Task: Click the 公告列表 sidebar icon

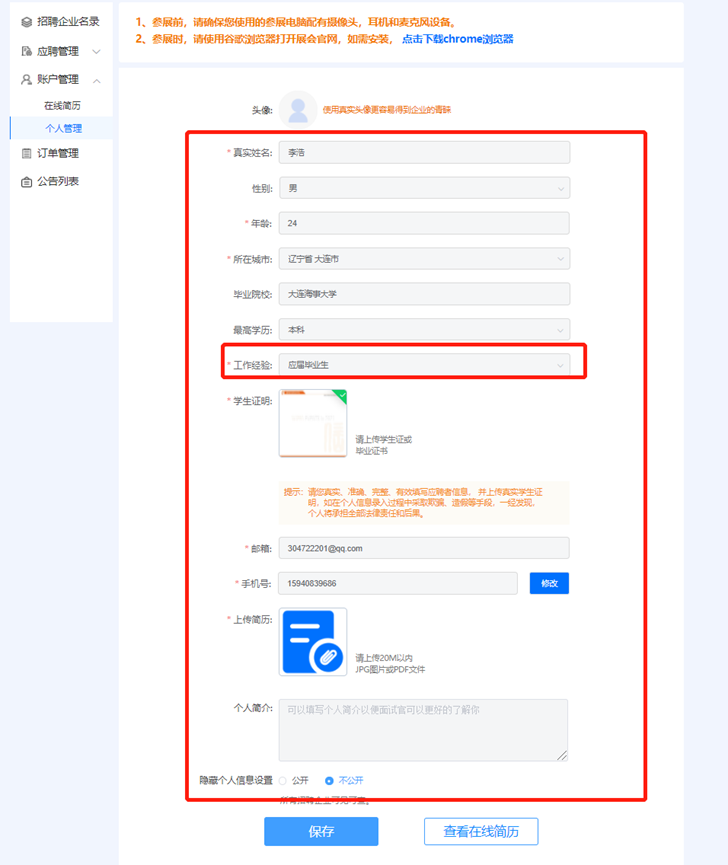Action: coord(26,181)
